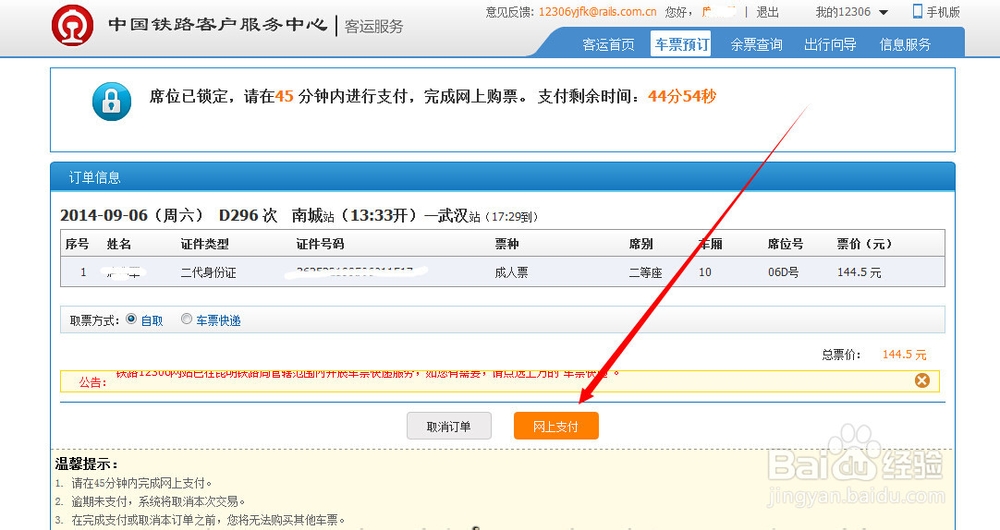The height and width of the screenshot is (530, 1000).
Task: Open the 车票预订 tab
Action: [681, 44]
